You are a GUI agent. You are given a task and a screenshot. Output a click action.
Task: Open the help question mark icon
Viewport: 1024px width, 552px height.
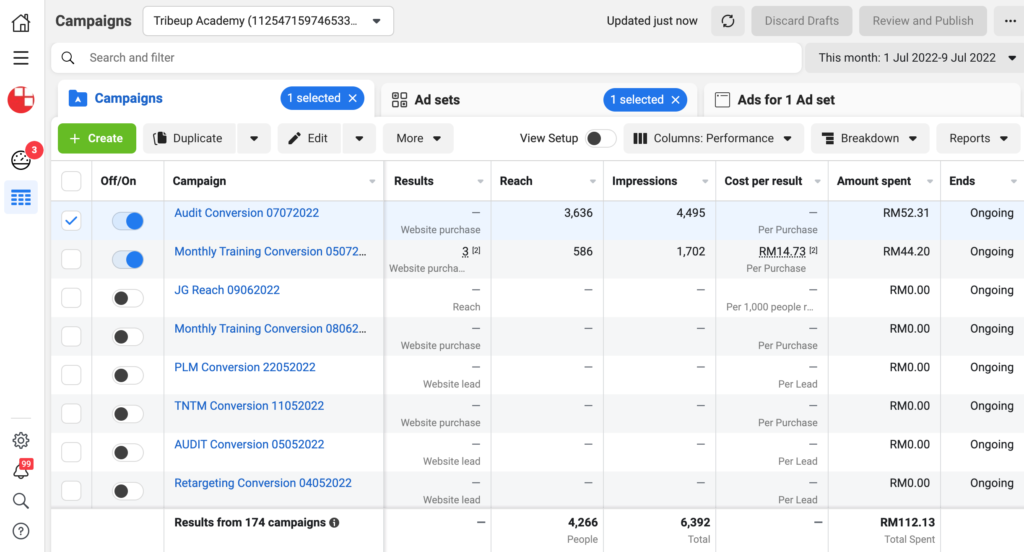tap(21, 531)
